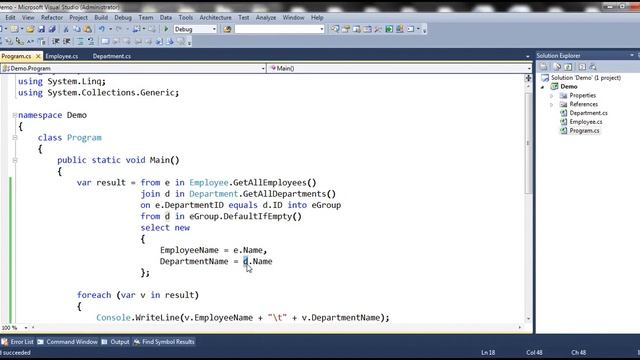Click 'GetAllEmployees' in the code
The width and height of the screenshot is (640, 360).
click(x=270, y=182)
